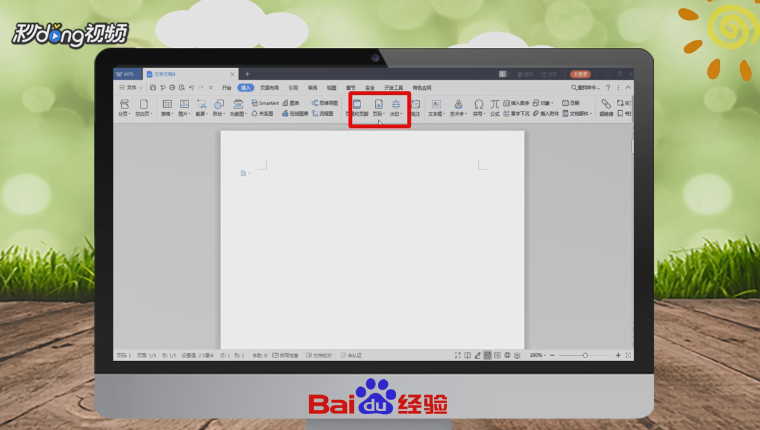Collapse the ribbon with the chevron arrow
Viewport: 760px width, 430px height.
[x=628, y=88]
